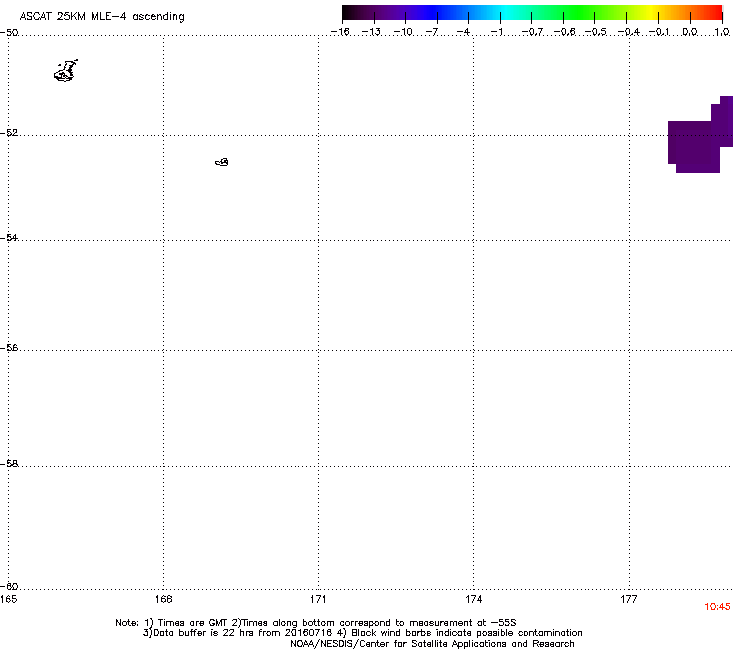Click the -58 latitude axis label

tap(9, 464)
